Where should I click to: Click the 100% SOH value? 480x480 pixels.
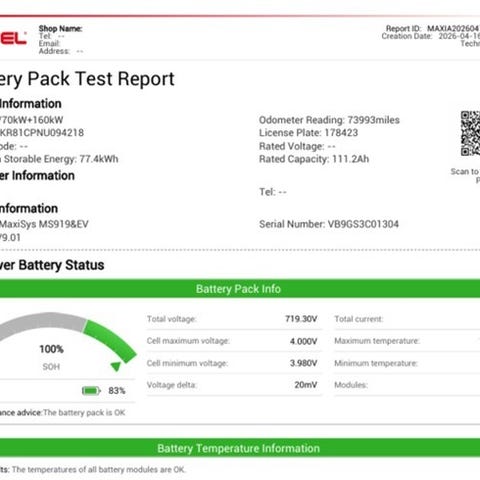(x=51, y=349)
